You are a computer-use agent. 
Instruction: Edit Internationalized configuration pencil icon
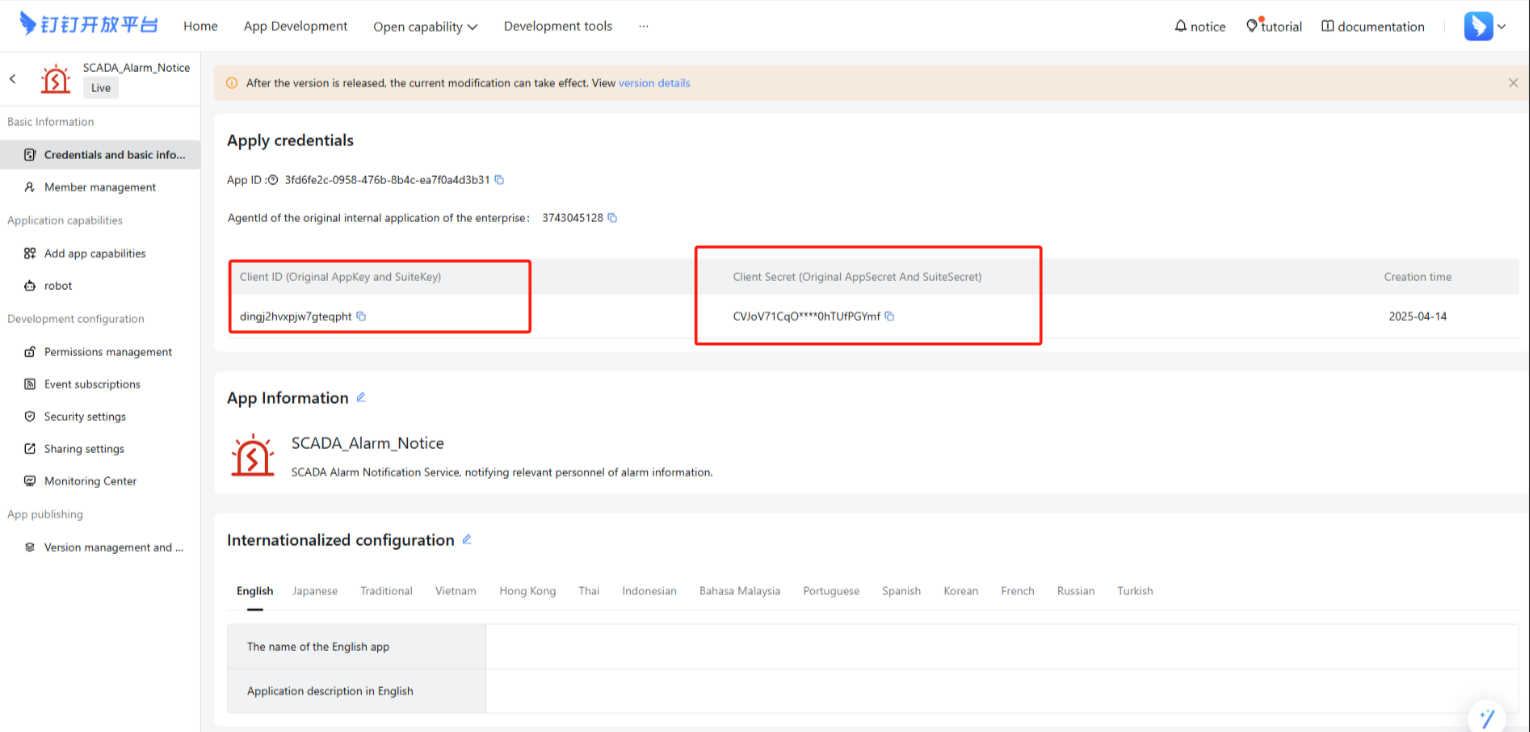(466, 539)
